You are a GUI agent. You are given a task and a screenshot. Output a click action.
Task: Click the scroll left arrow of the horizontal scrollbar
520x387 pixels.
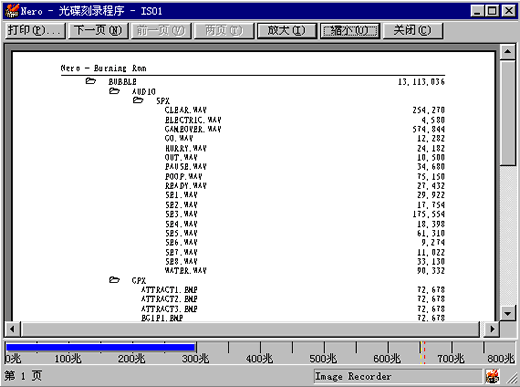coord(12,329)
